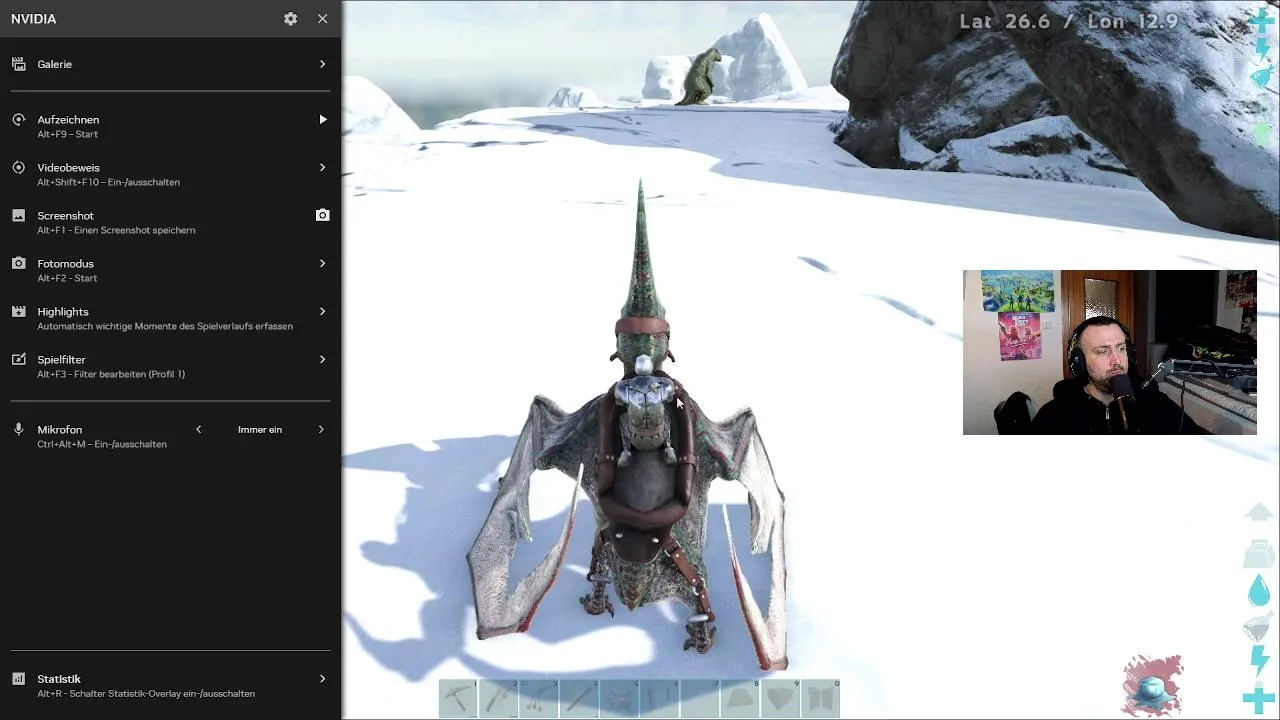The image size is (1280, 720).
Task: Switch microphone mode with right arrow
Action: [321, 430]
